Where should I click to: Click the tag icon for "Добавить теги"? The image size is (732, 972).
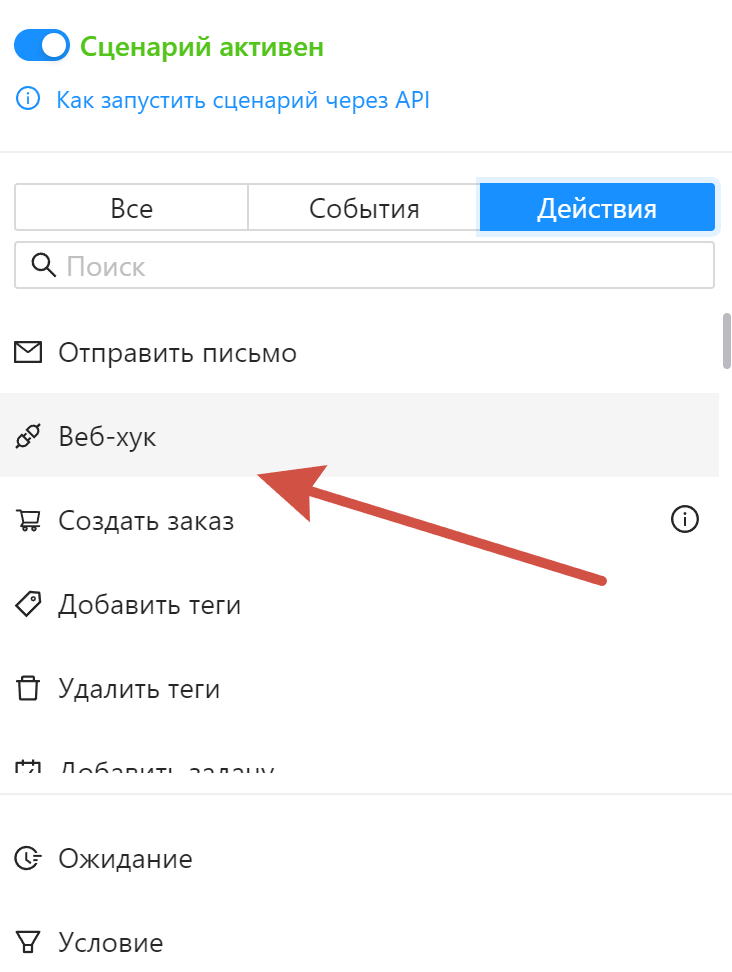tap(28, 604)
